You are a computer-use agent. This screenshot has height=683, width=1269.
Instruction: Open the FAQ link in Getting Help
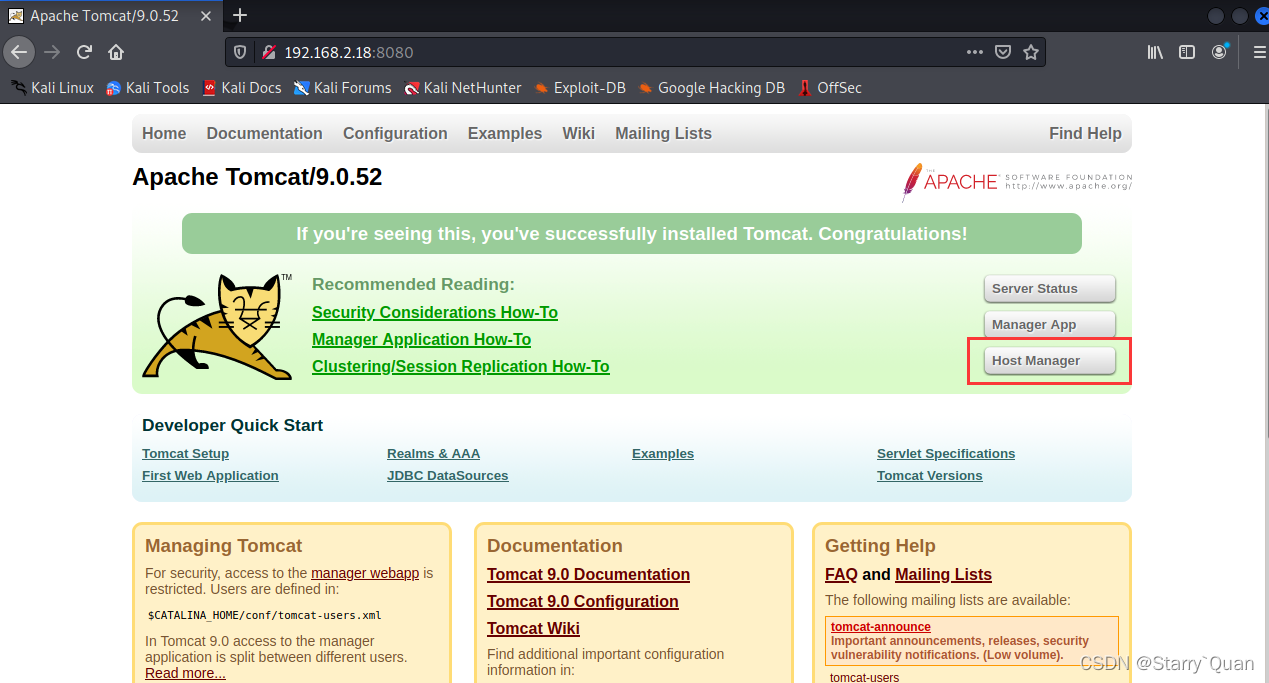[841, 575]
